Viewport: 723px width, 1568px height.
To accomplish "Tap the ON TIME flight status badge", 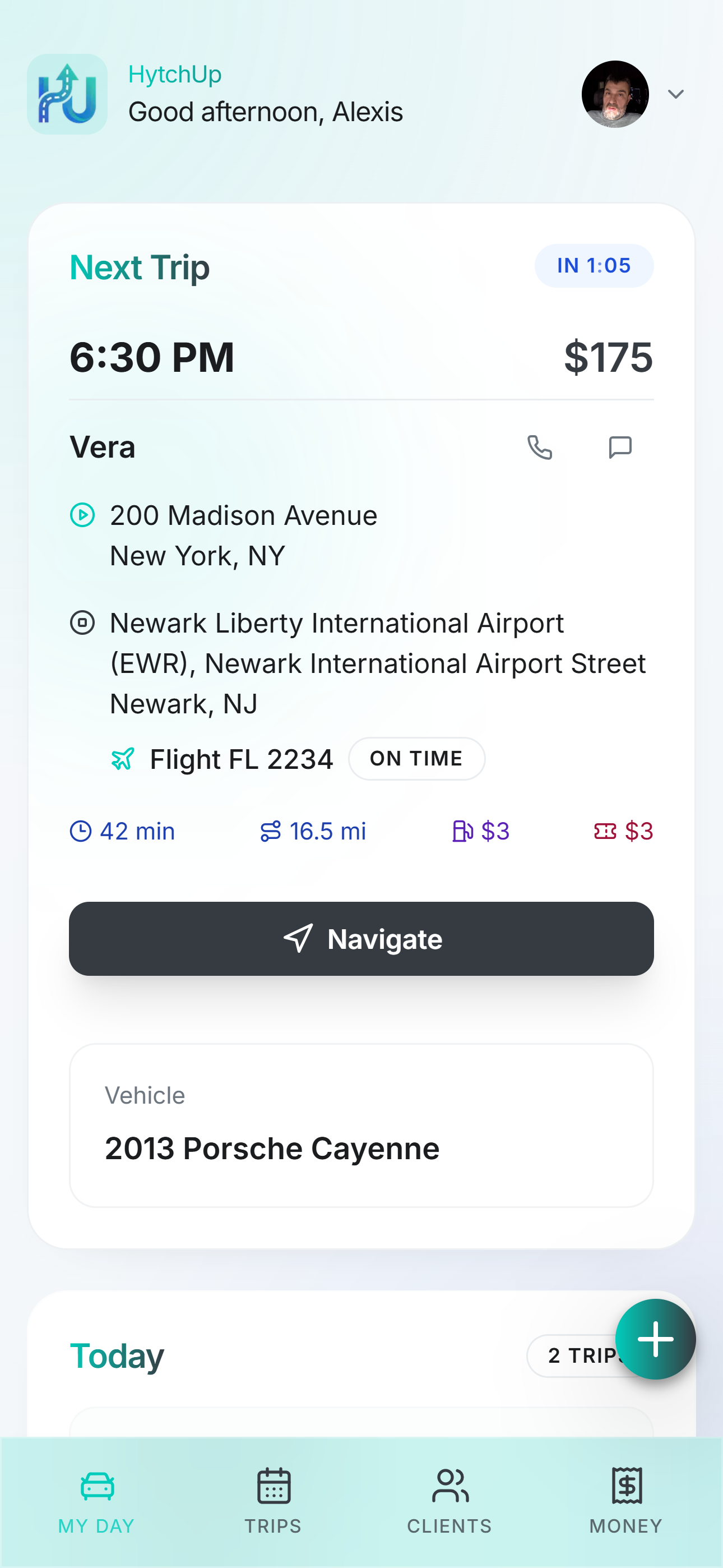I will (x=416, y=759).
